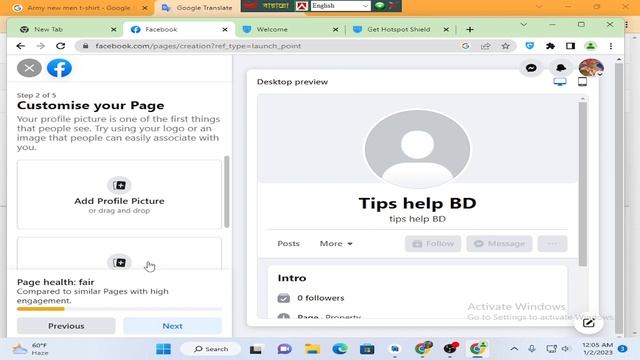Screen dimensions: 640x360
Task: Click the cover photo add icon
Action: 119,262
